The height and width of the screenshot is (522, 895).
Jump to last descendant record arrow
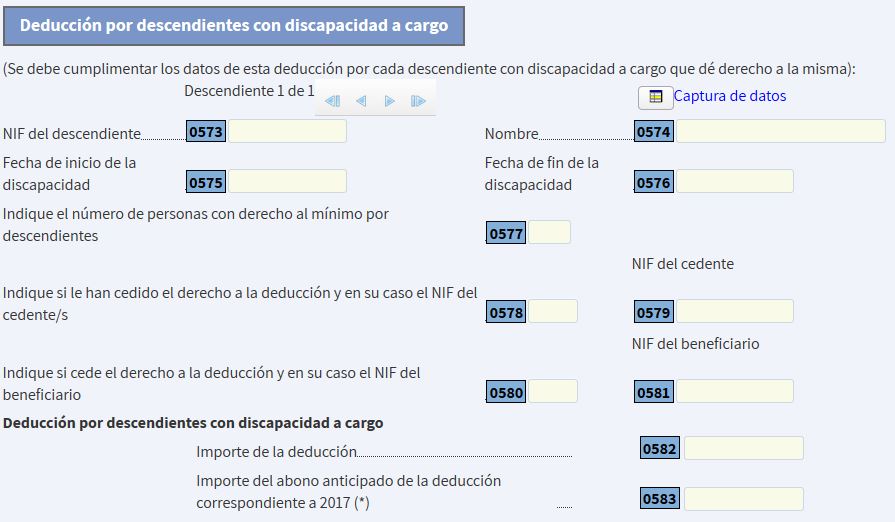point(418,101)
